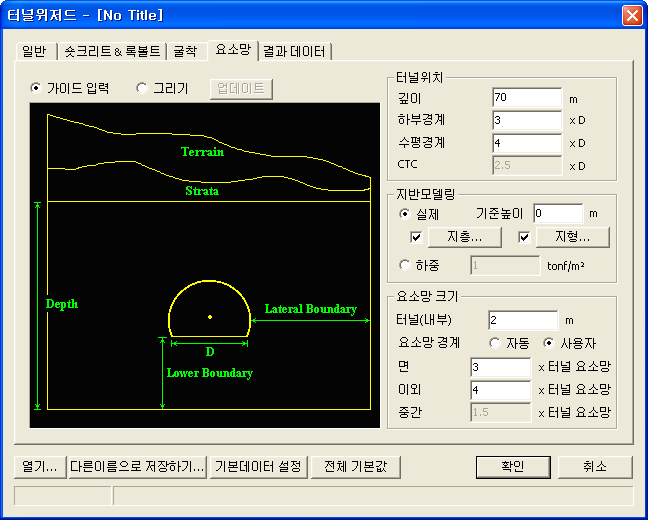Switch to the 일반 tab
The width and height of the screenshot is (648, 520).
[36, 52]
